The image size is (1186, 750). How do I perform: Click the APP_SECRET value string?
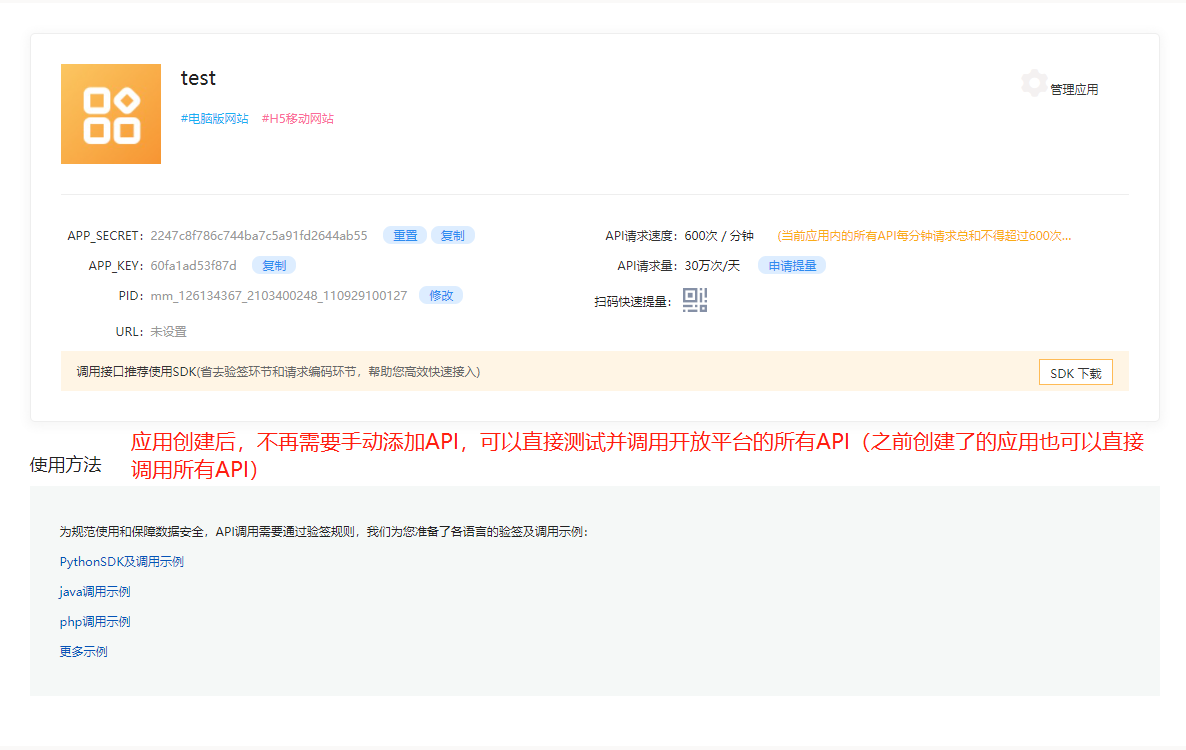tap(259, 236)
